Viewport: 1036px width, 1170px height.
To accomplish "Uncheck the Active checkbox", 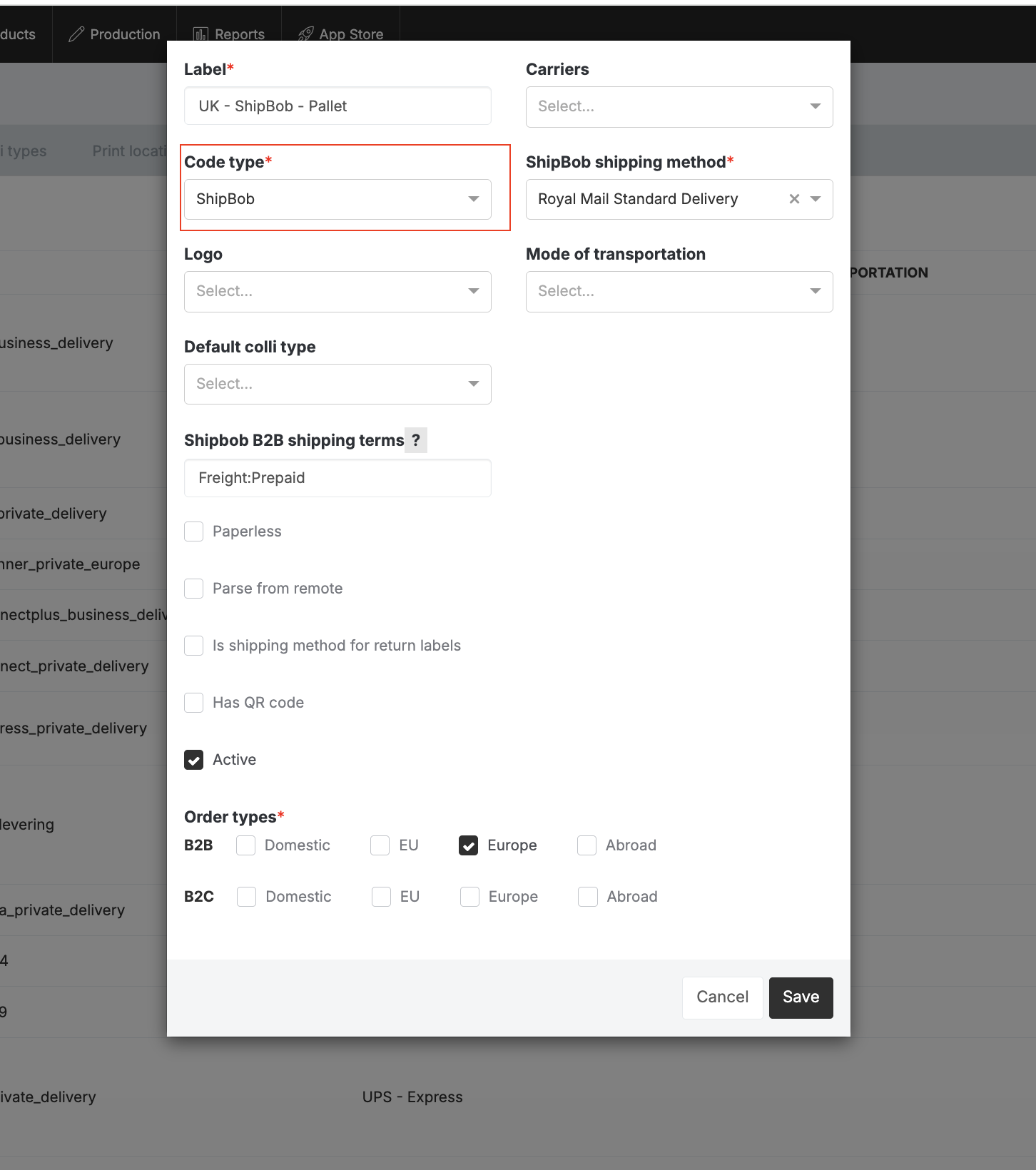I will (x=194, y=760).
